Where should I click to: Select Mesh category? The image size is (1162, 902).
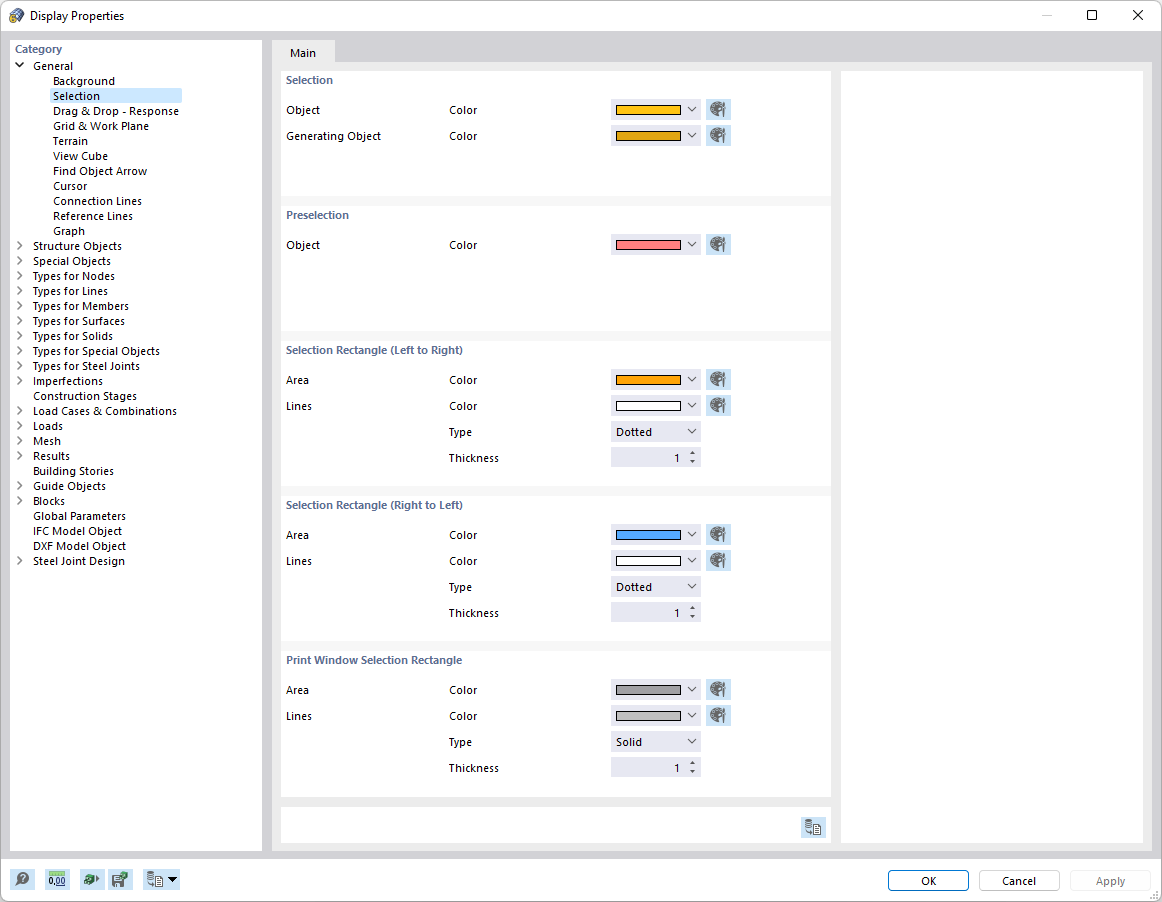(47, 441)
